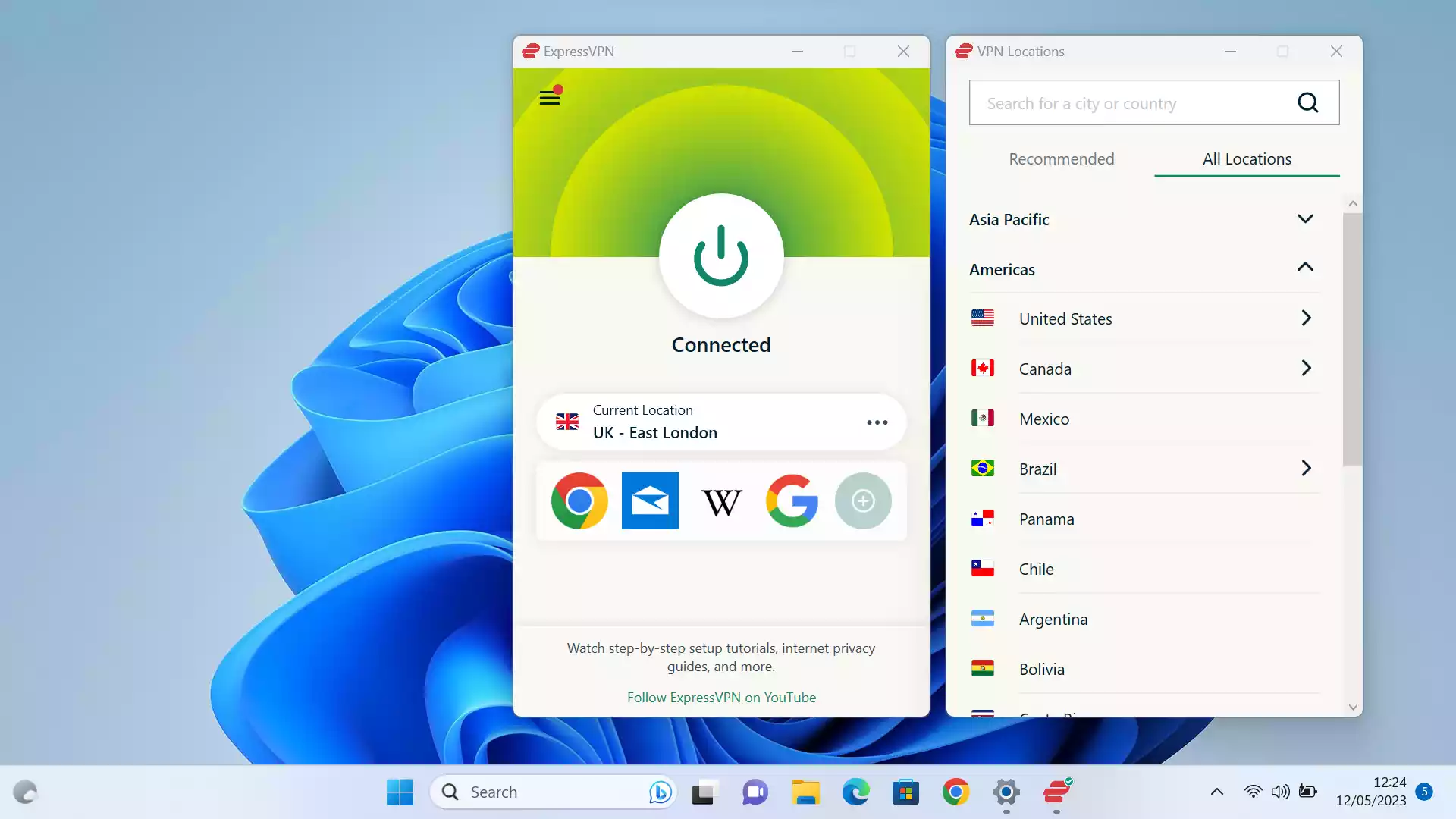1456x819 pixels.
Task: Click the taskbar Search box
Action: click(553, 792)
